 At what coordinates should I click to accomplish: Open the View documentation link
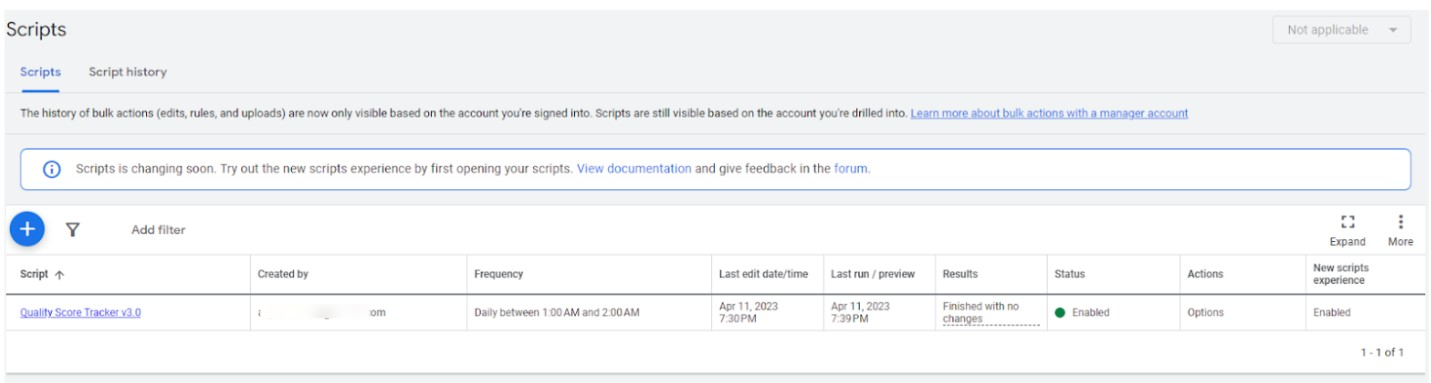634,169
